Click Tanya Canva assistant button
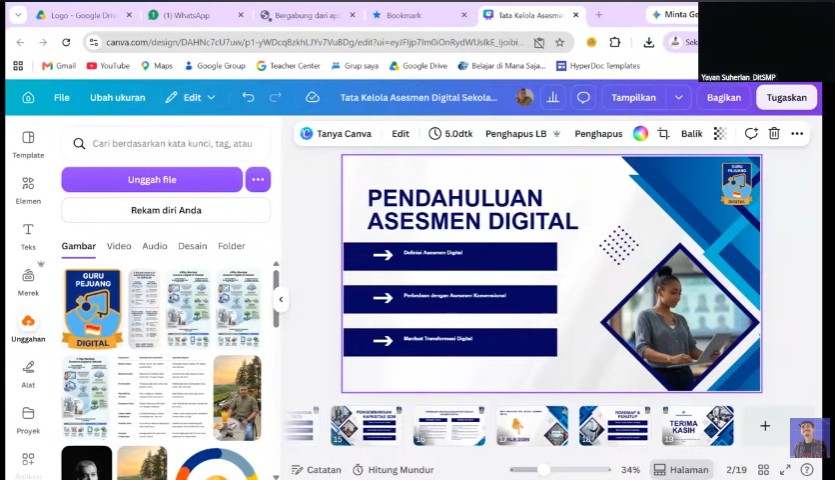Viewport: 835px width, 480px height. (335, 134)
